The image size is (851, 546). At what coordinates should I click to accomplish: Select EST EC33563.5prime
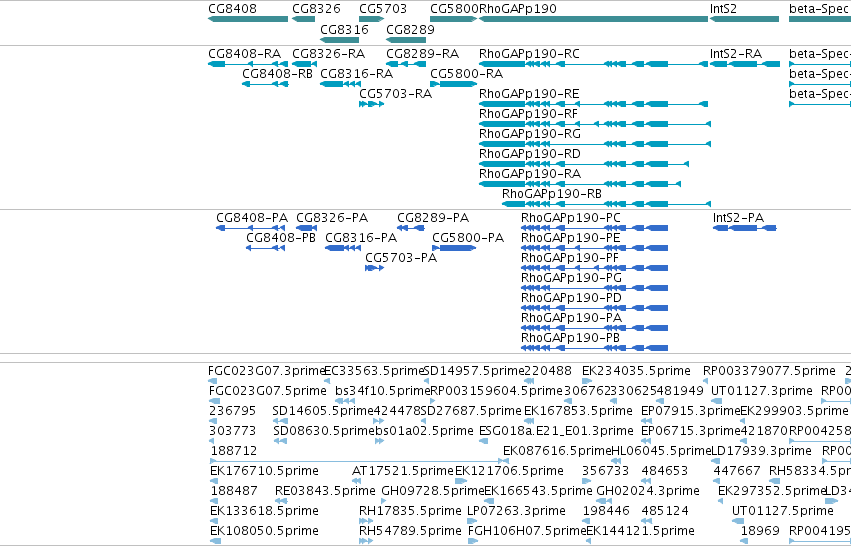pos(326,381)
